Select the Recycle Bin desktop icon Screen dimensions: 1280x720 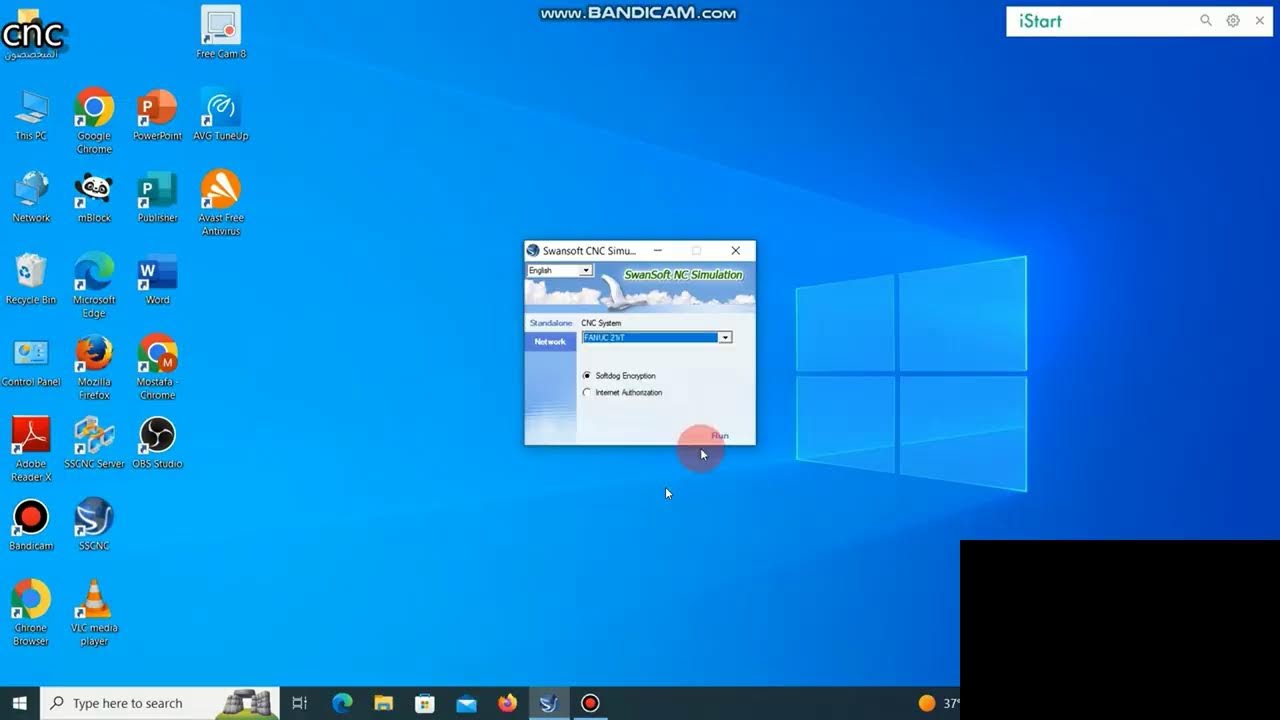click(31, 278)
